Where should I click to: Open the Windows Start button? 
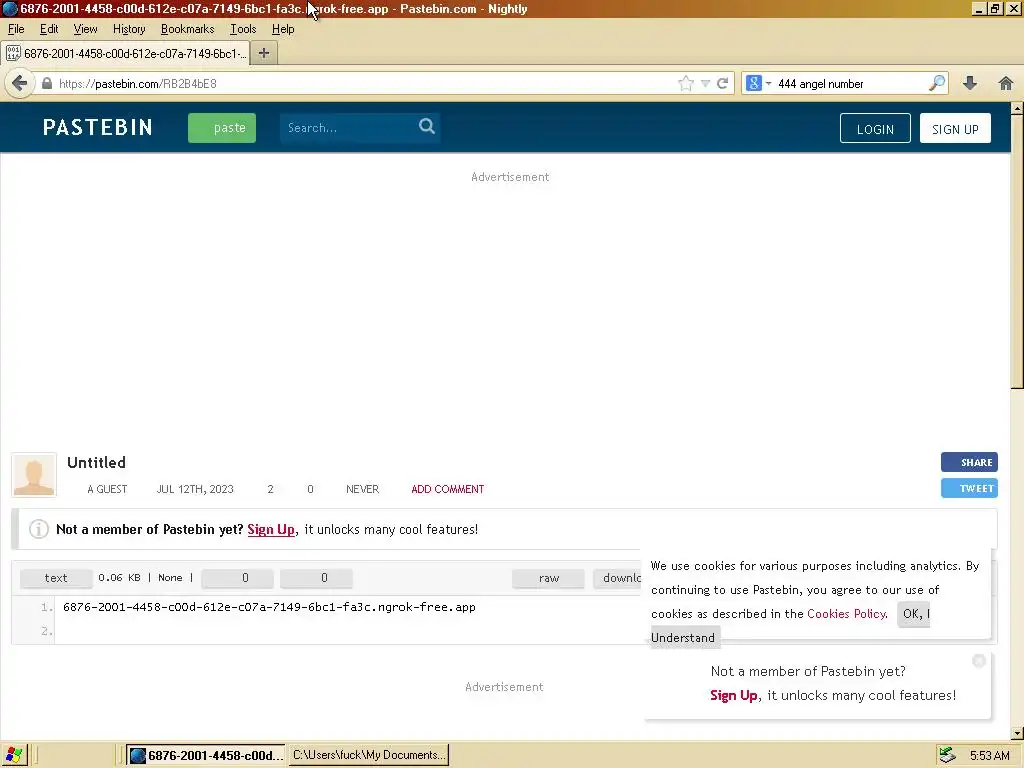click(13, 755)
